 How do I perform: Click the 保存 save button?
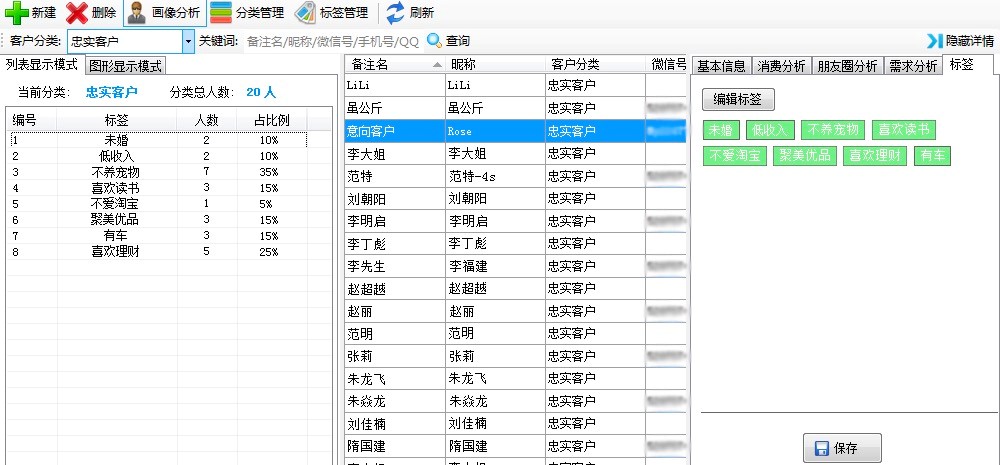pos(842,448)
